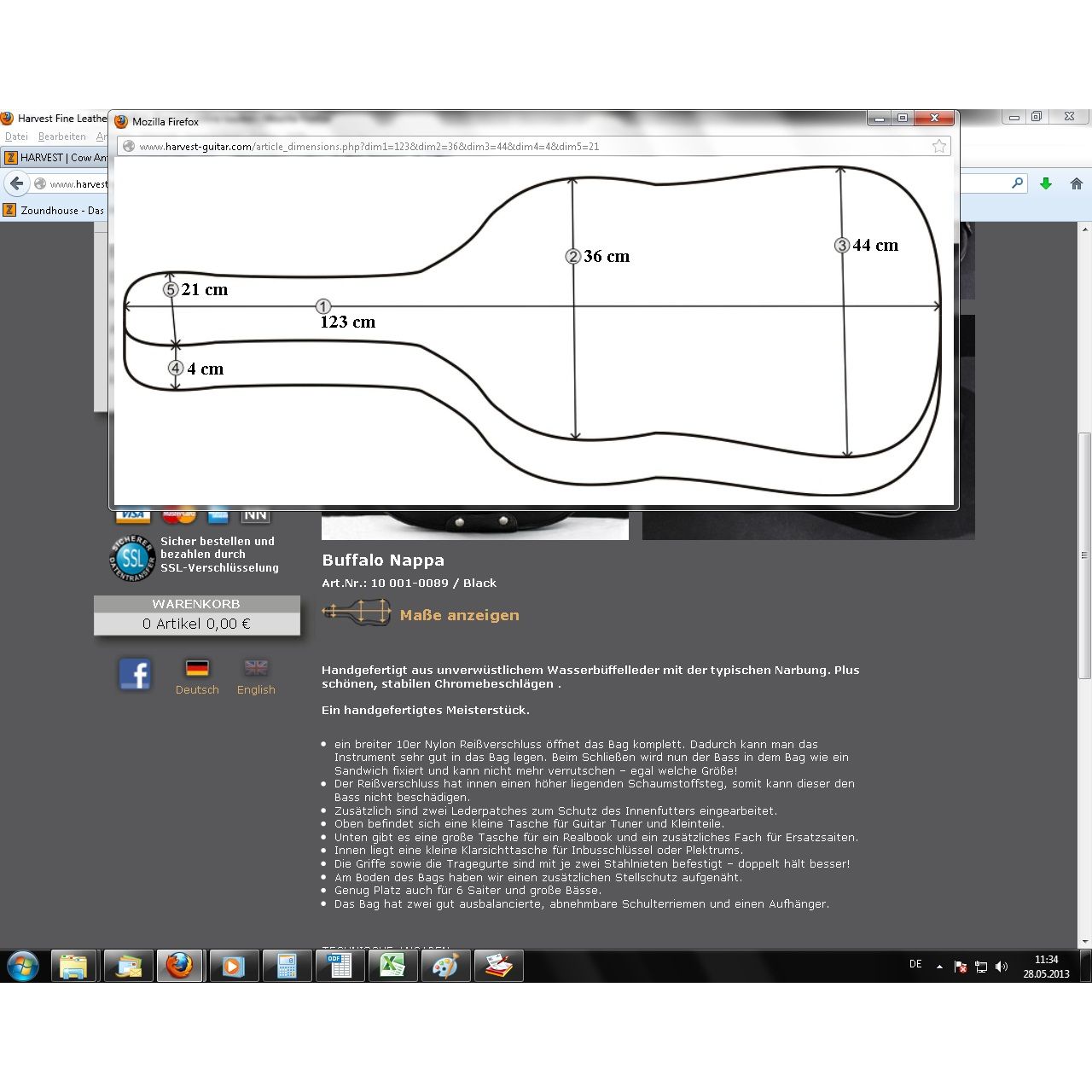The width and height of the screenshot is (1092, 1092).
Task: Click the main window address field
Action: (x=71, y=183)
